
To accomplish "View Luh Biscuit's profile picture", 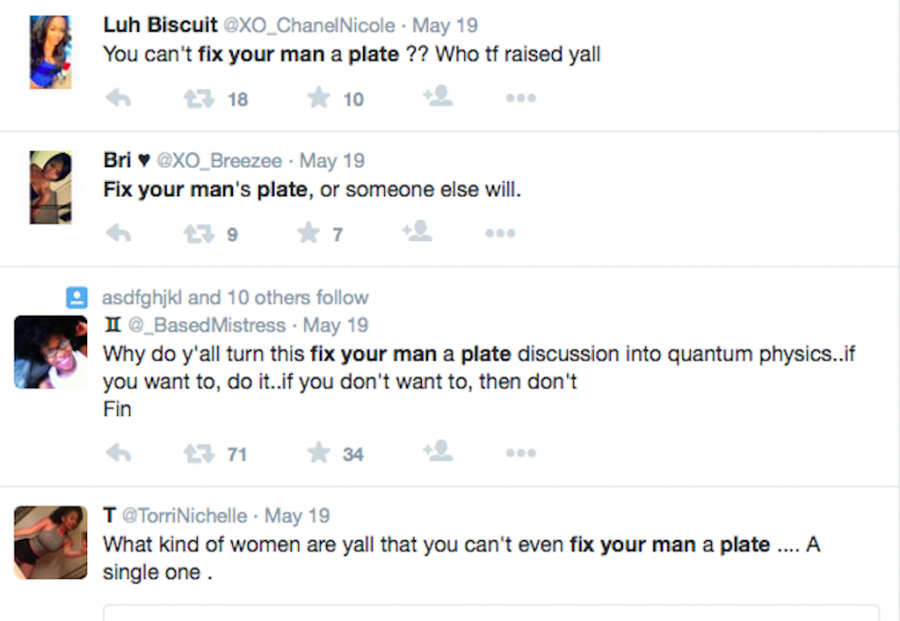I will pyautogui.click(x=50, y=52).
